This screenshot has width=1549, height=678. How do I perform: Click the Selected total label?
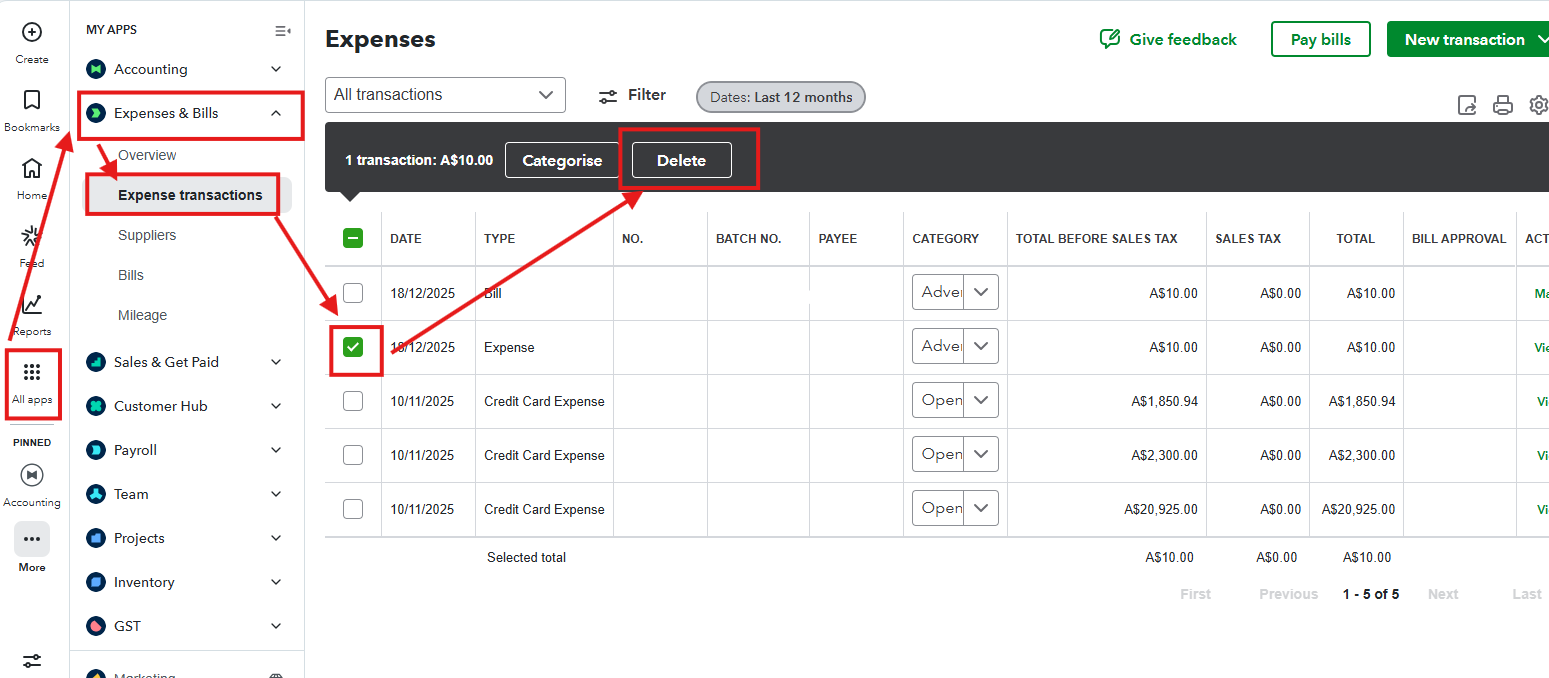click(x=526, y=557)
